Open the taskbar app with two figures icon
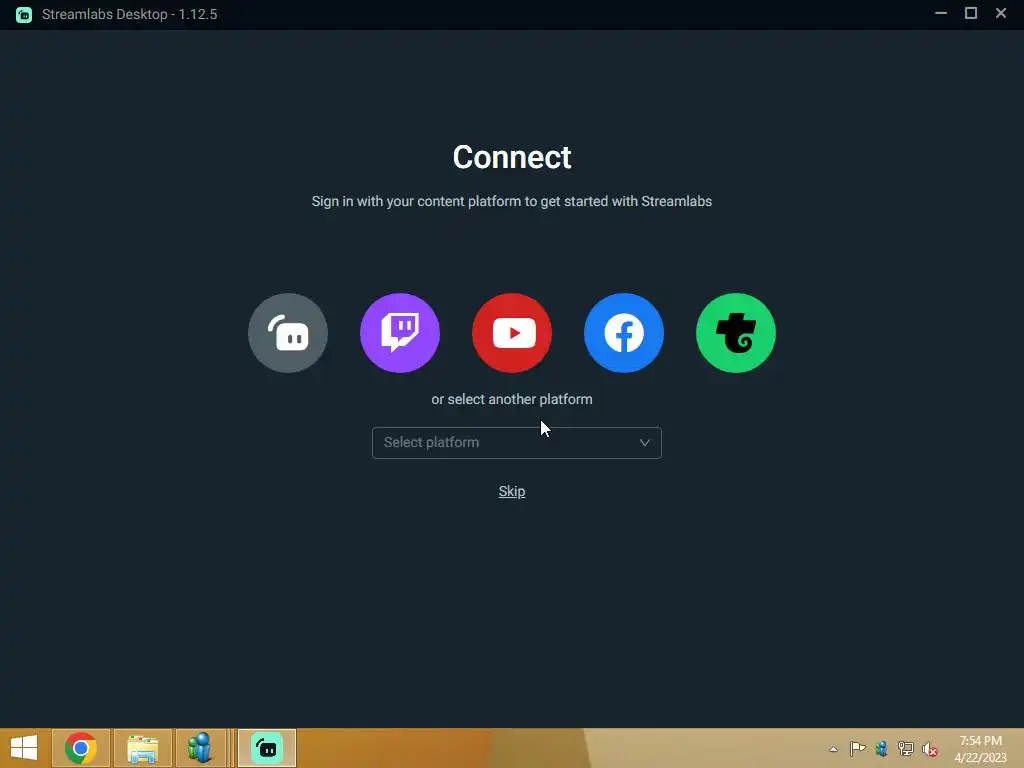 (x=200, y=748)
